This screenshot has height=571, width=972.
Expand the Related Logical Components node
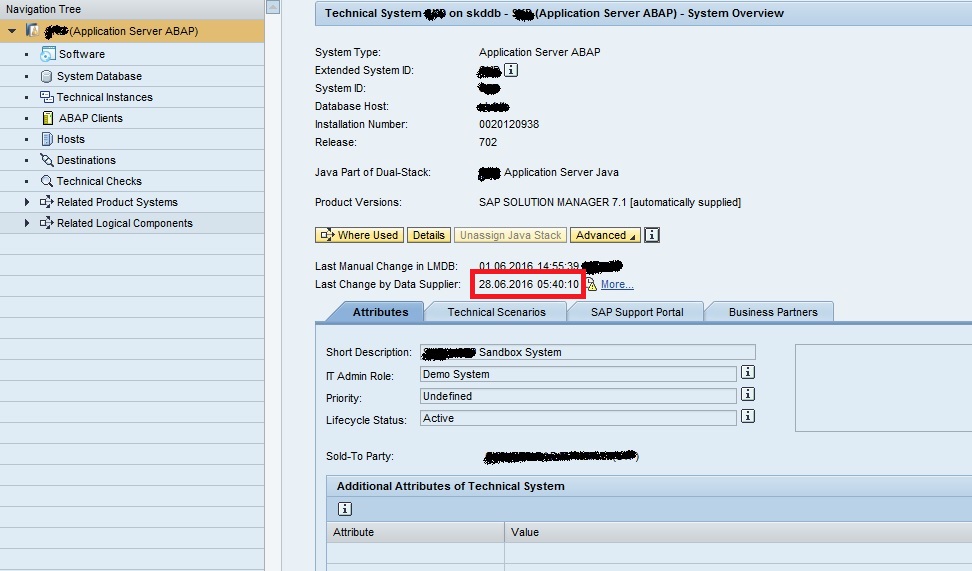27,223
